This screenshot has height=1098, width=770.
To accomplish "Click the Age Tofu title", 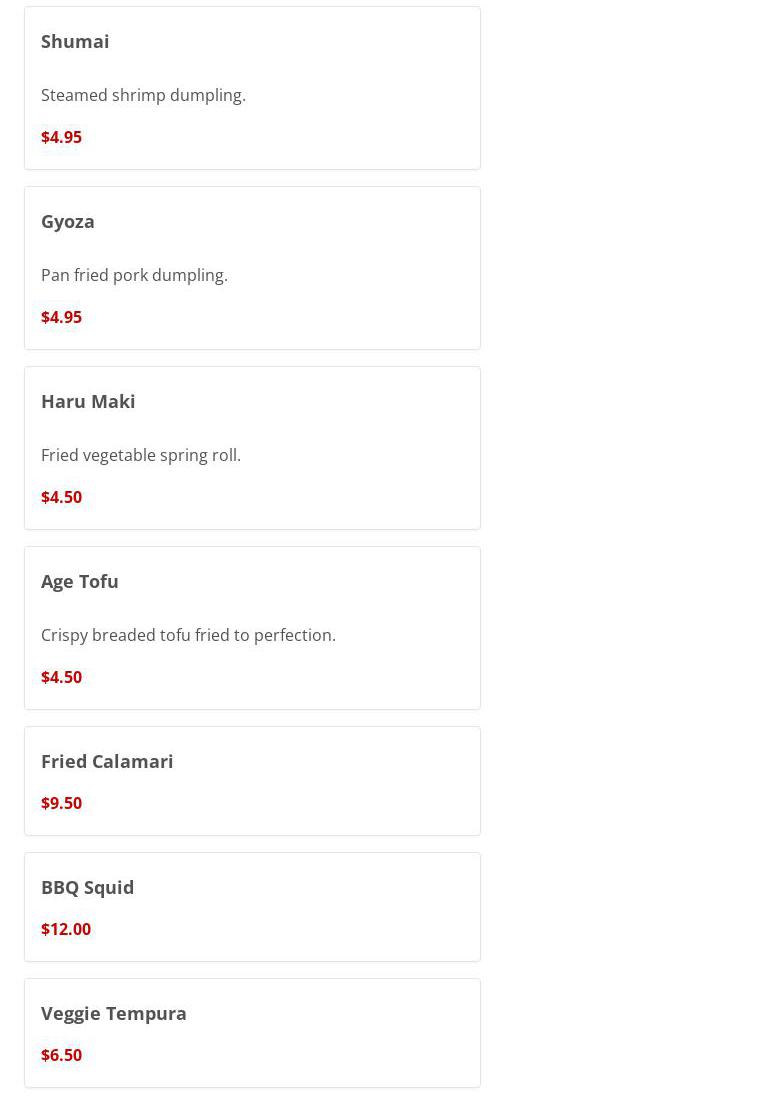I will (80, 581).
